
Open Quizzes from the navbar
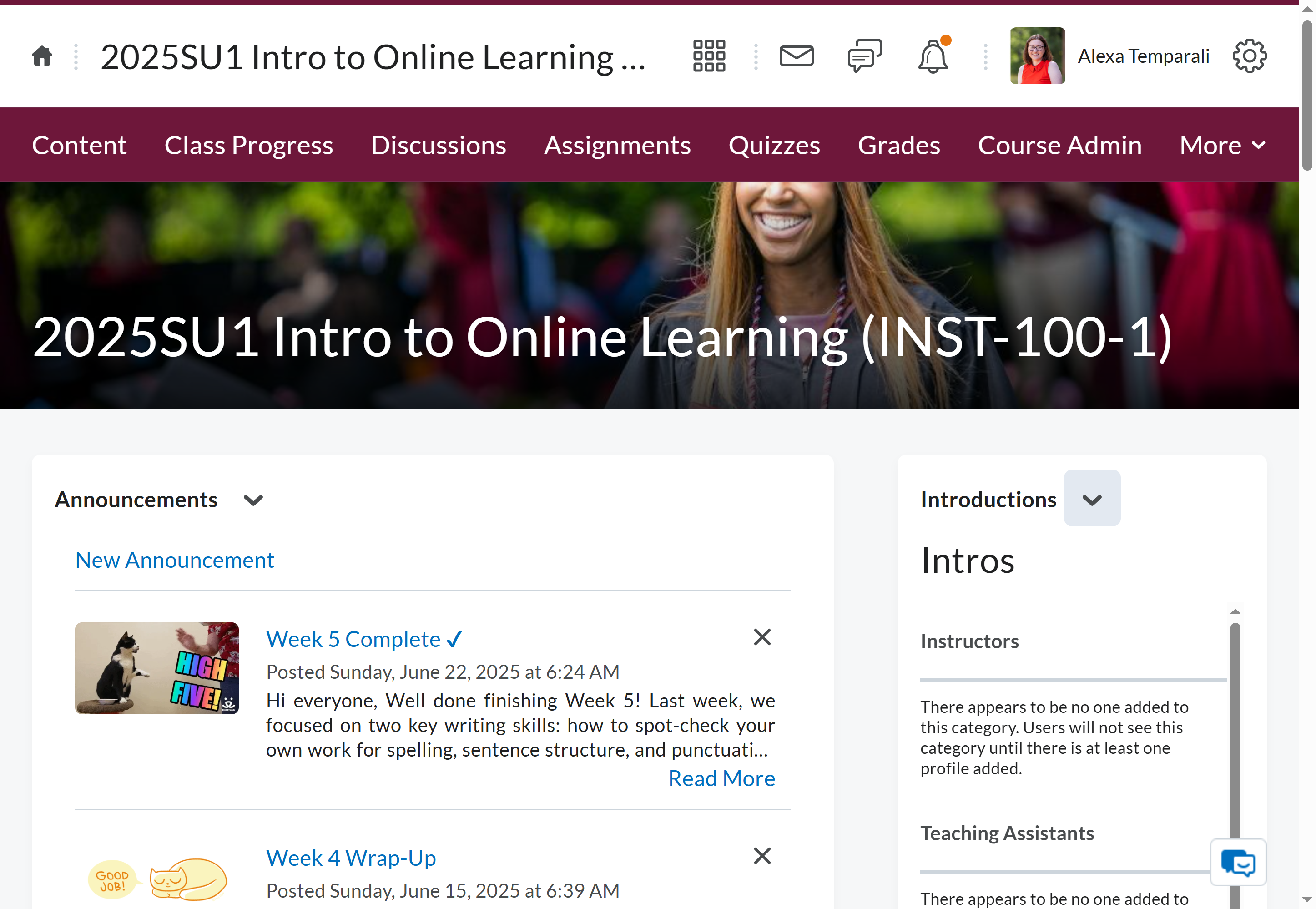[x=775, y=145]
